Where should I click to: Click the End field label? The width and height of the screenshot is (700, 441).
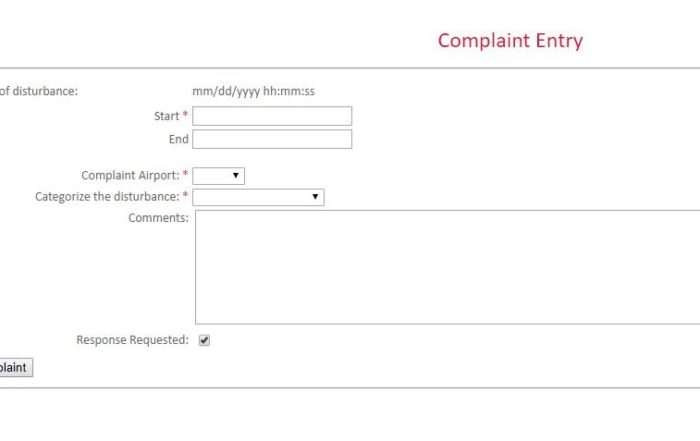[x=178, y=139]
